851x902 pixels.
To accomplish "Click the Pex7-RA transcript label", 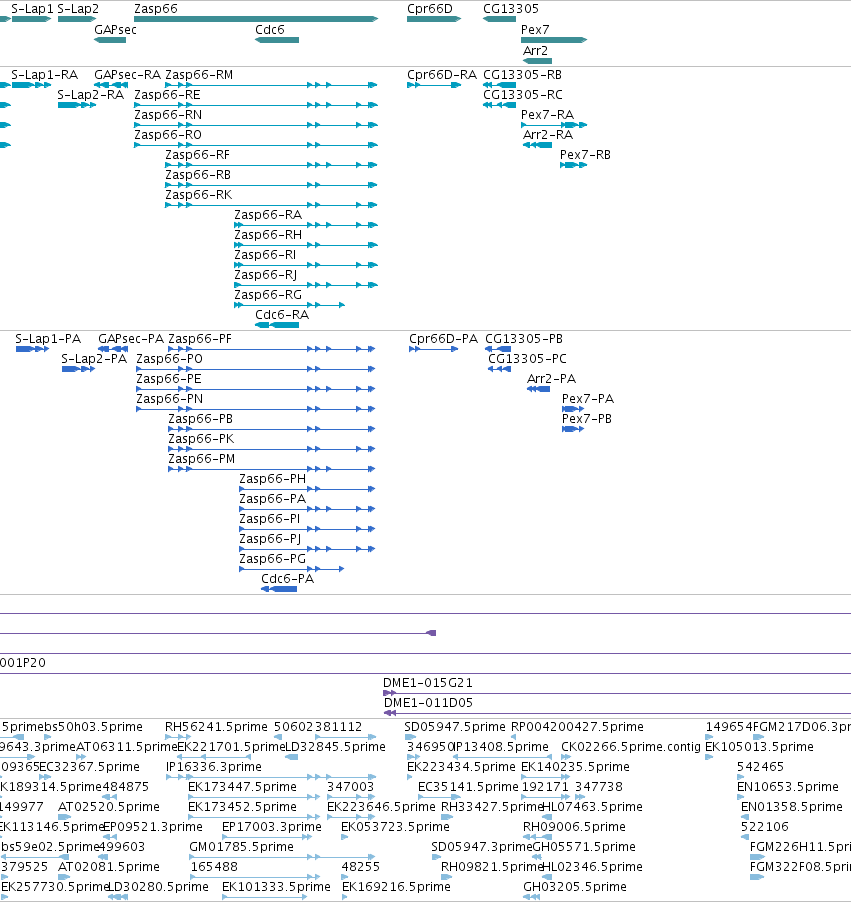I will 547,114.
